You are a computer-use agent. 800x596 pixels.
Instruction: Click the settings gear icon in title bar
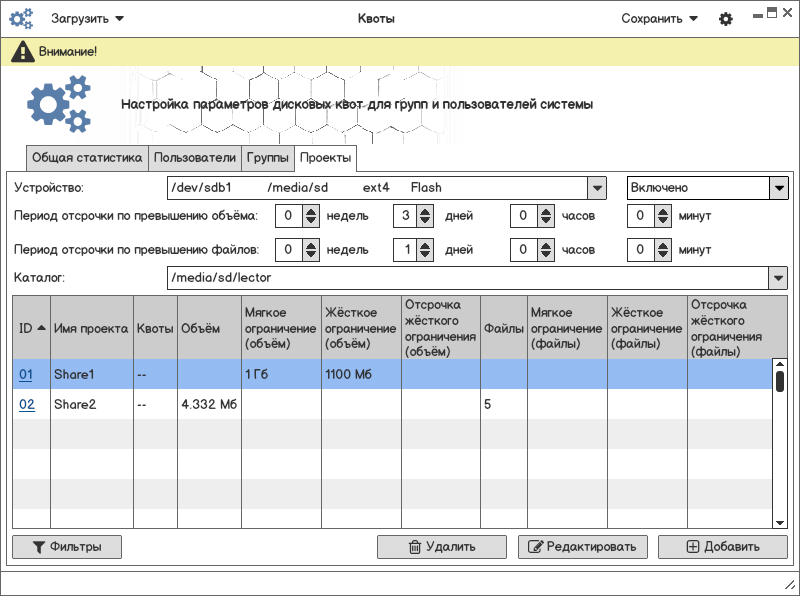pyautogui.click(x=726, y=19)
